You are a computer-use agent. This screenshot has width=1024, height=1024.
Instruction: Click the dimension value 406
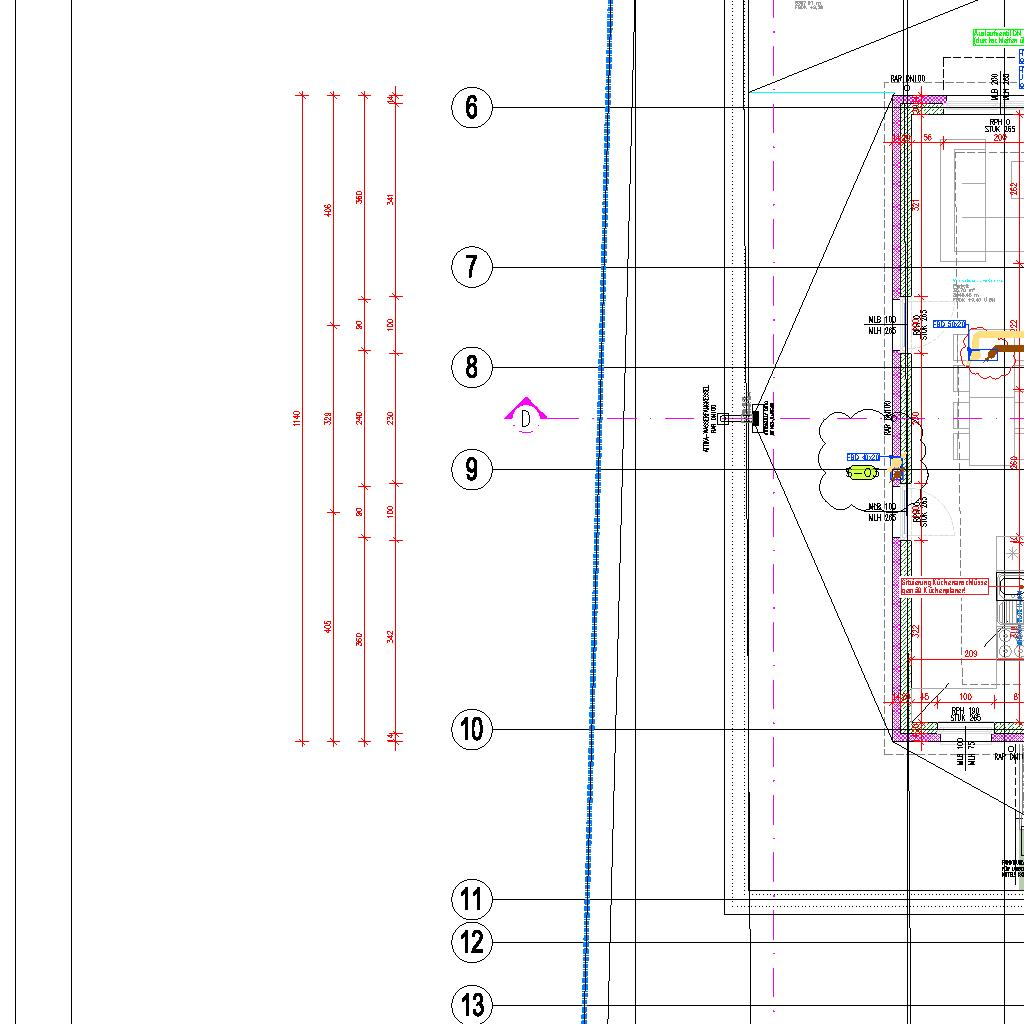click(x=328, y=210)
